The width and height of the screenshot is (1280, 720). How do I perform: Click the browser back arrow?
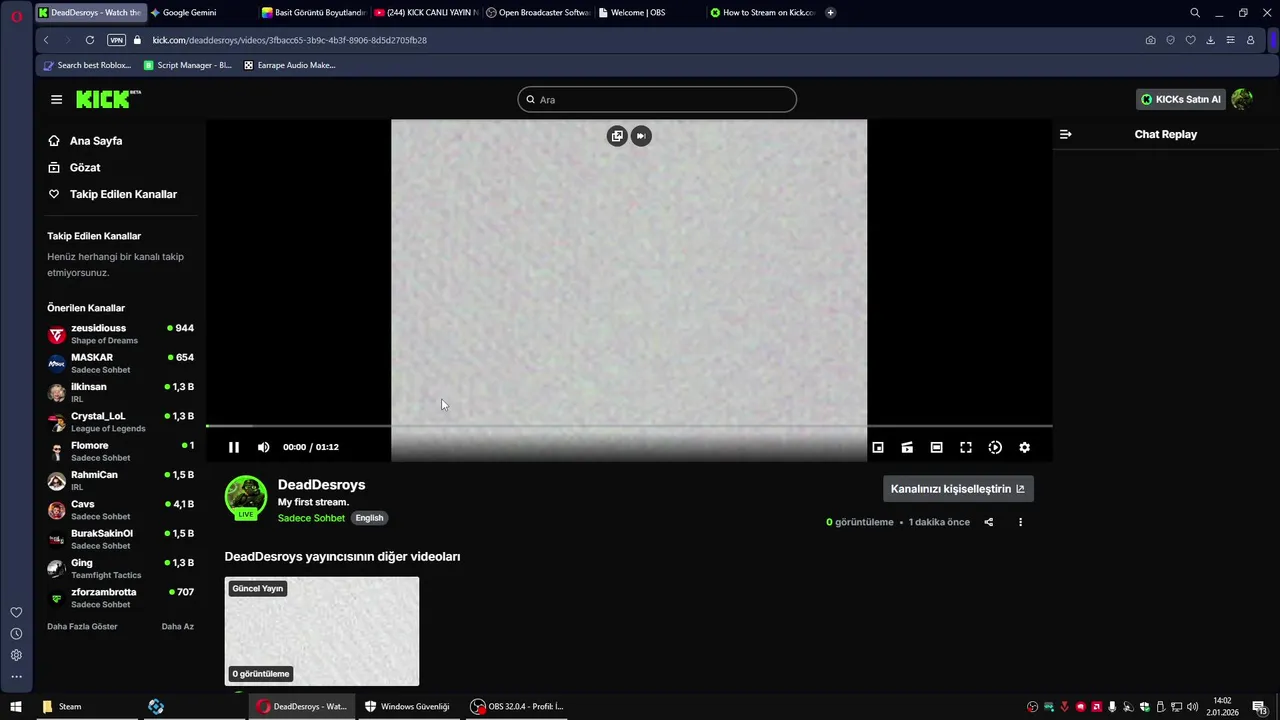tap(46, 40)
